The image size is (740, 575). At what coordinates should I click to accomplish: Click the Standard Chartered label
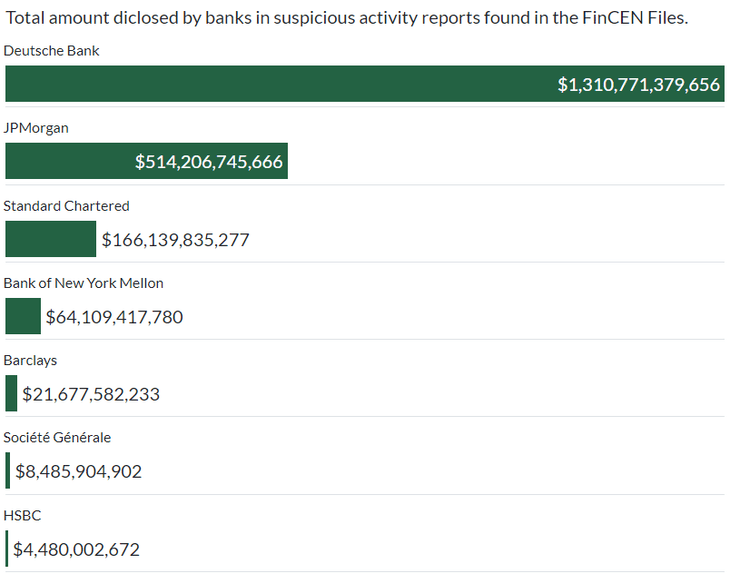tap(67, 205)
